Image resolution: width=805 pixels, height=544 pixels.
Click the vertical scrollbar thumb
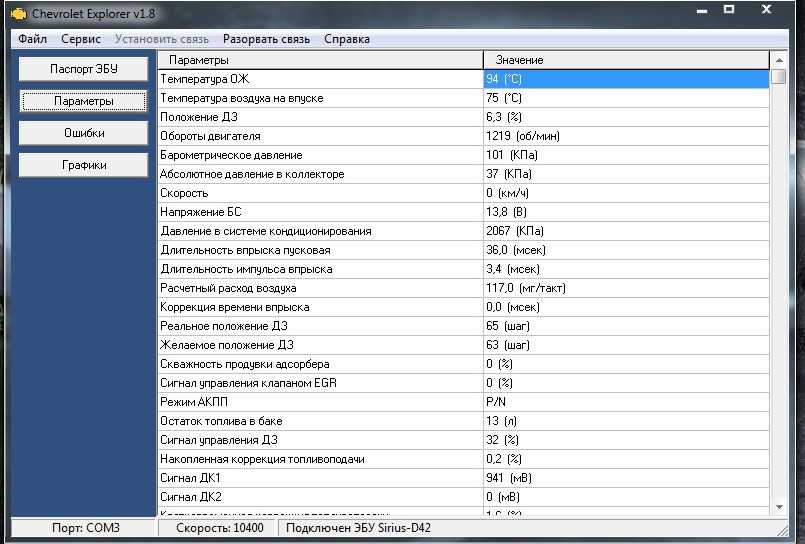(x=779, y=77)
